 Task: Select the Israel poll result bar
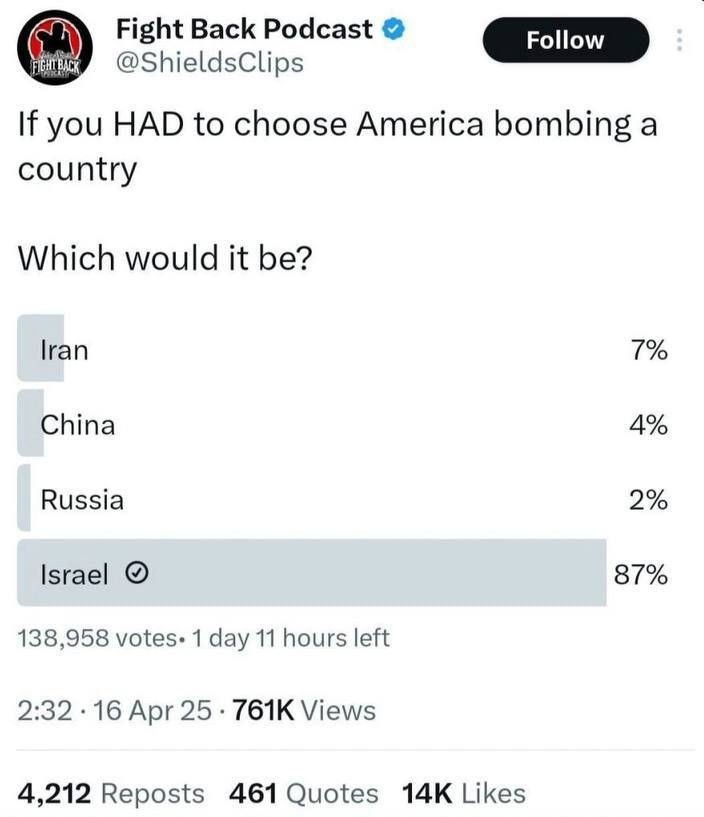point(312,573)
